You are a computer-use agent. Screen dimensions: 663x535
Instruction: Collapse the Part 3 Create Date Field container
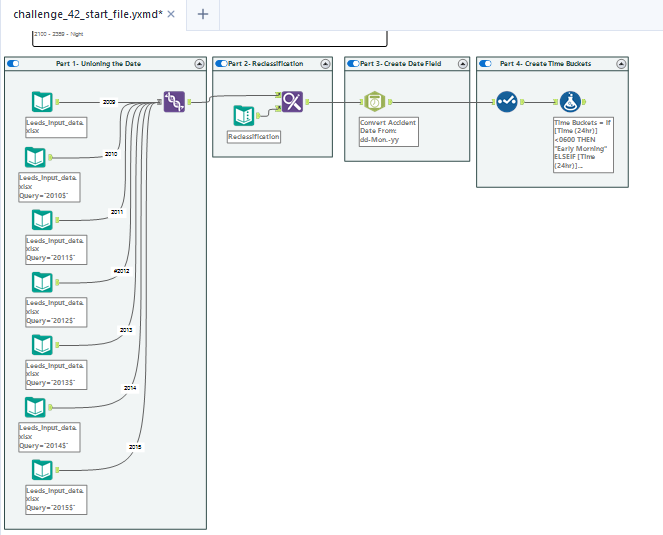tap(463, 64)
